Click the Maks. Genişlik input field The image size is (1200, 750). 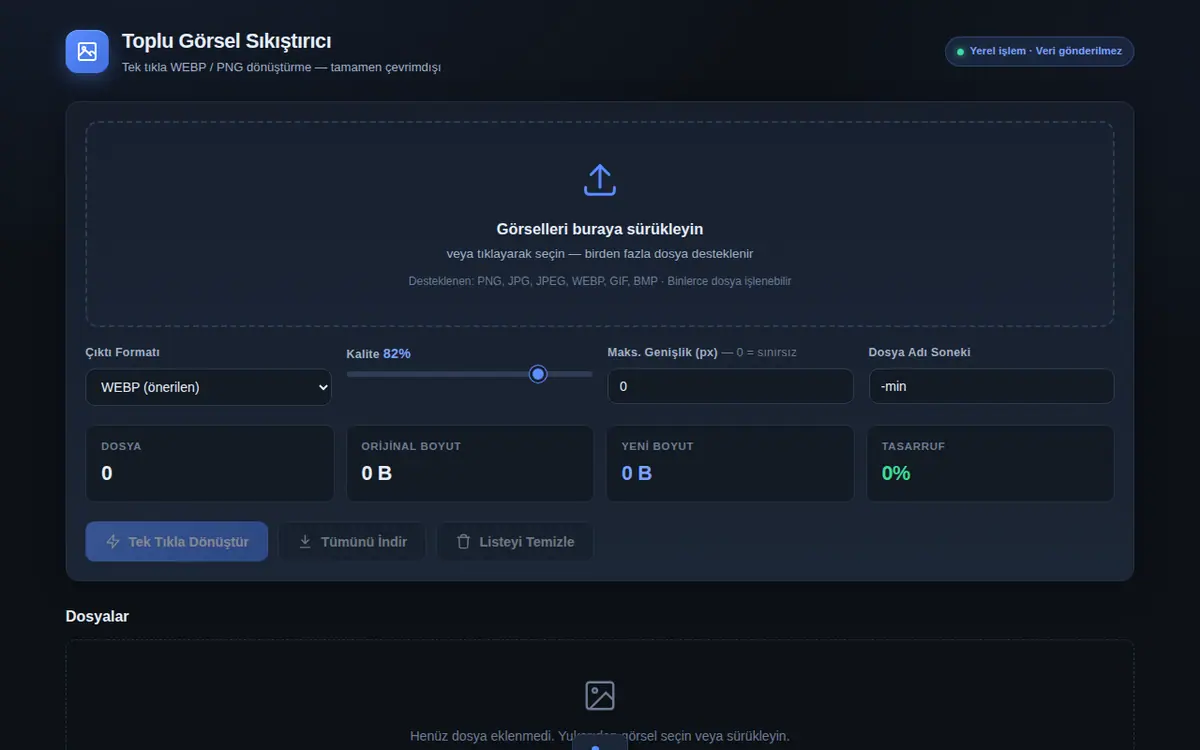point(731,386)
